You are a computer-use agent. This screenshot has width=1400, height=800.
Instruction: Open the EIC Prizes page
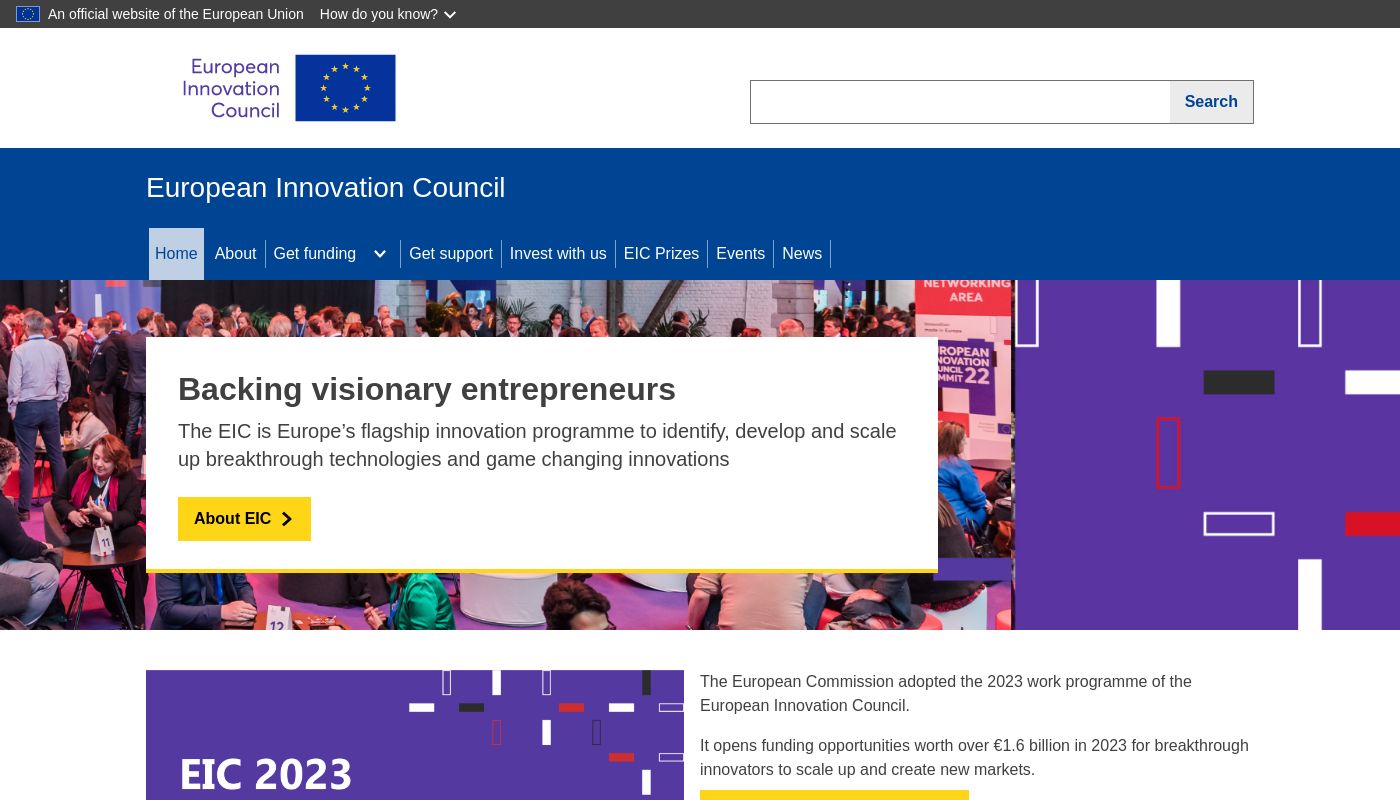coord(661,253)
